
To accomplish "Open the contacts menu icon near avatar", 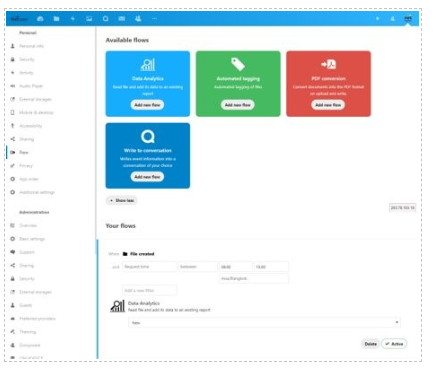I will coord(393,19).
